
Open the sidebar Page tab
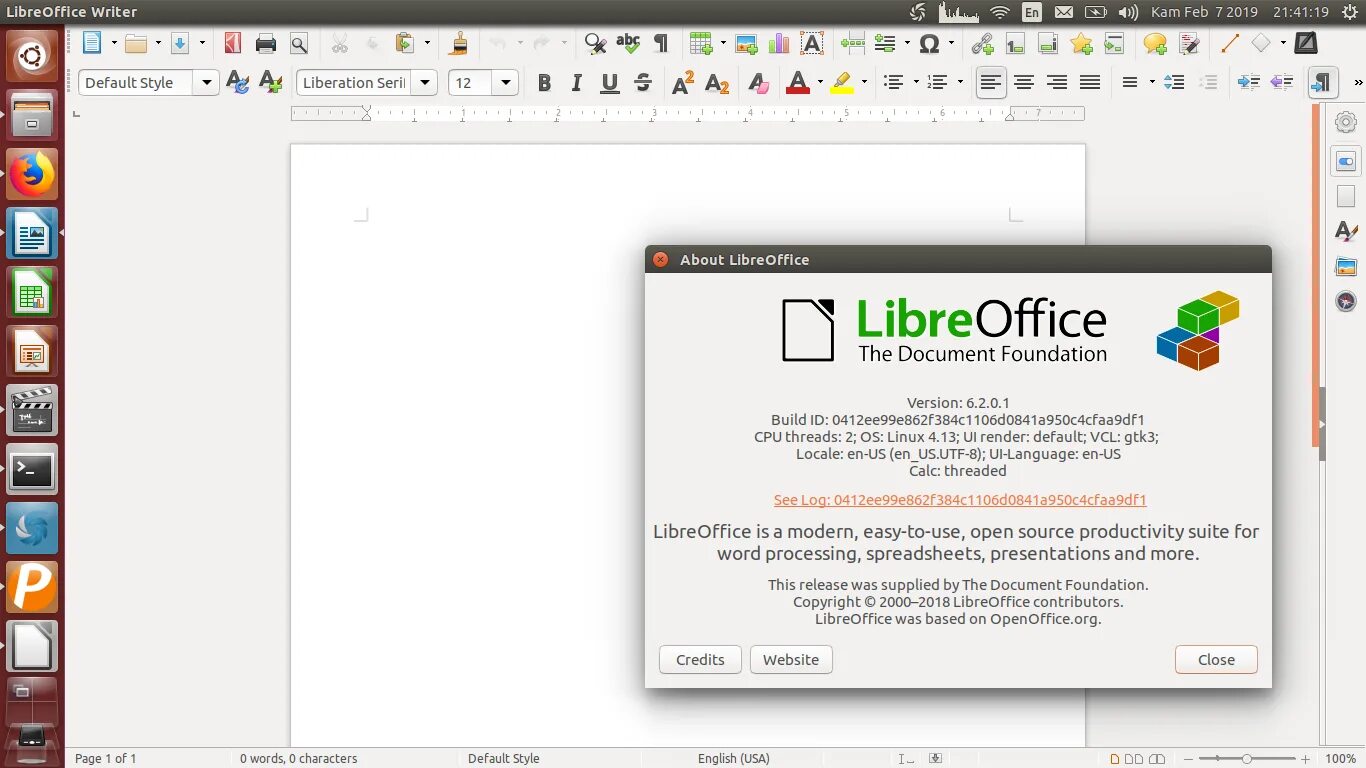[x=1346, y=196]
